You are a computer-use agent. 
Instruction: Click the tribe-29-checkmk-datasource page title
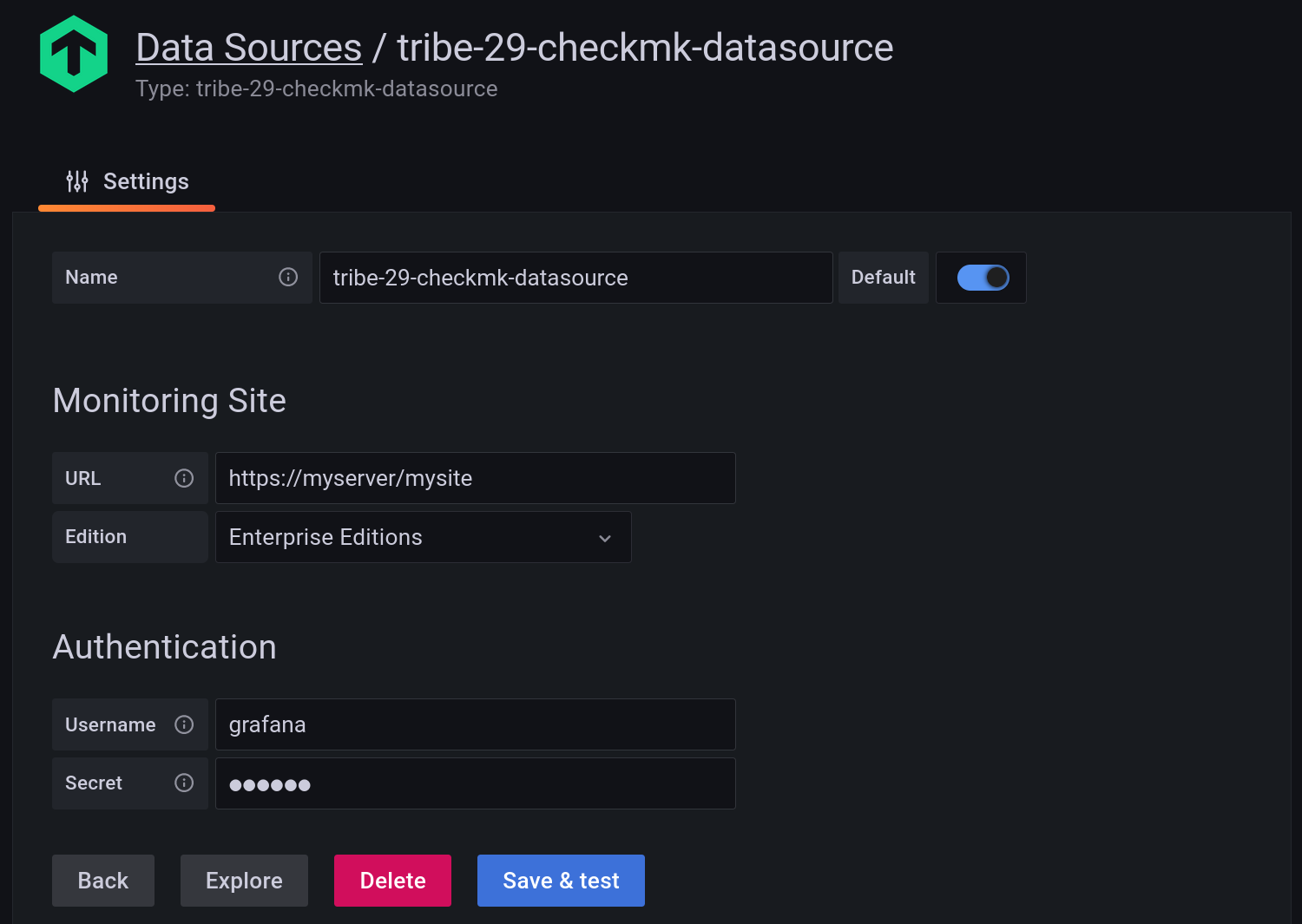click(645, 48)
